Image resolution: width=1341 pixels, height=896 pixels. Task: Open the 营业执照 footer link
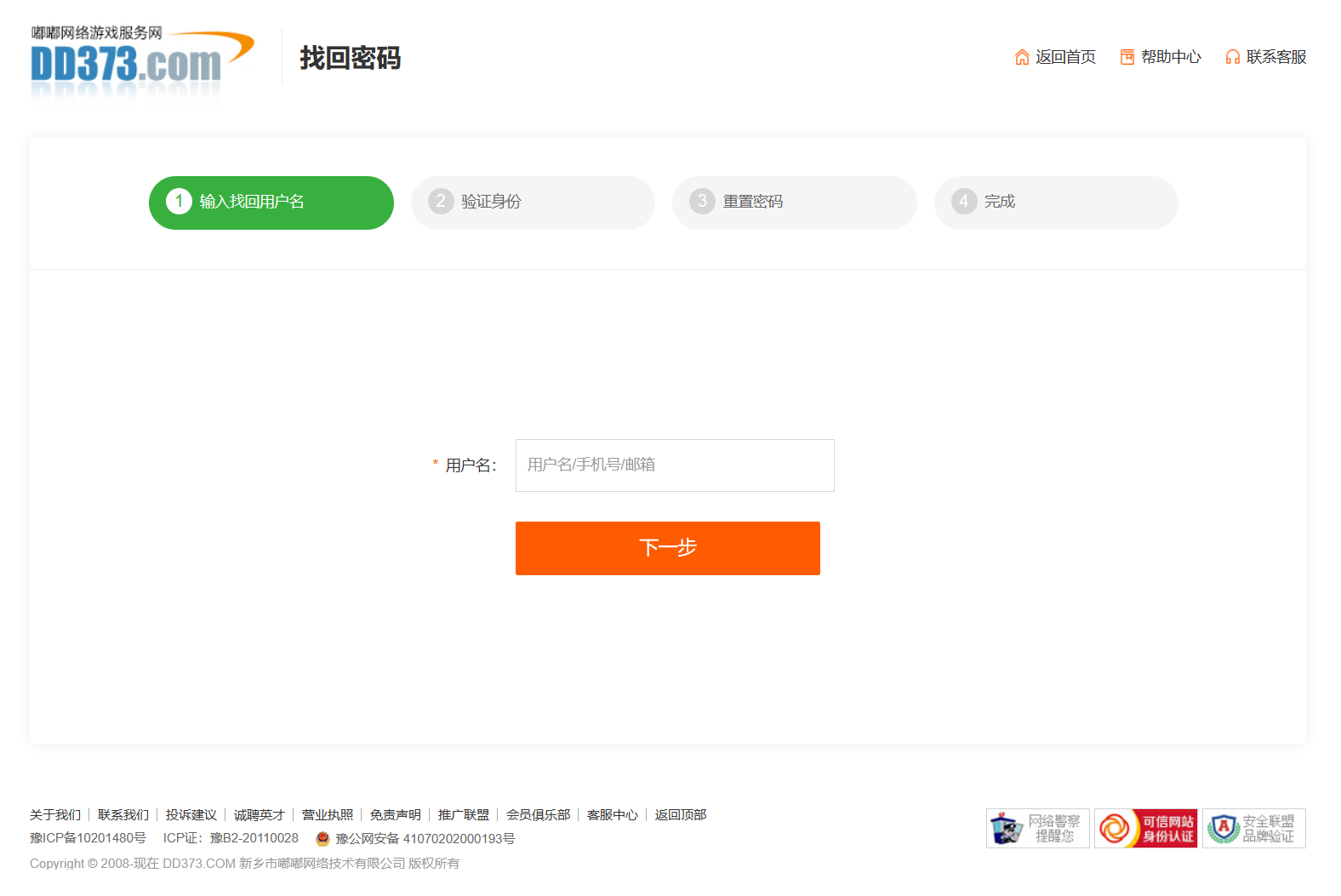(328, 815)
